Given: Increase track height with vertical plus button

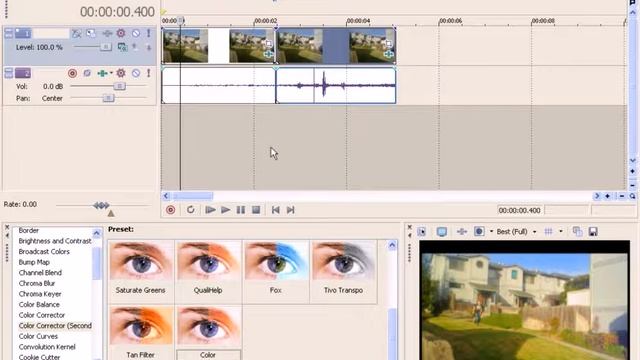Looking at the screenshot, I should click(633, 171).
